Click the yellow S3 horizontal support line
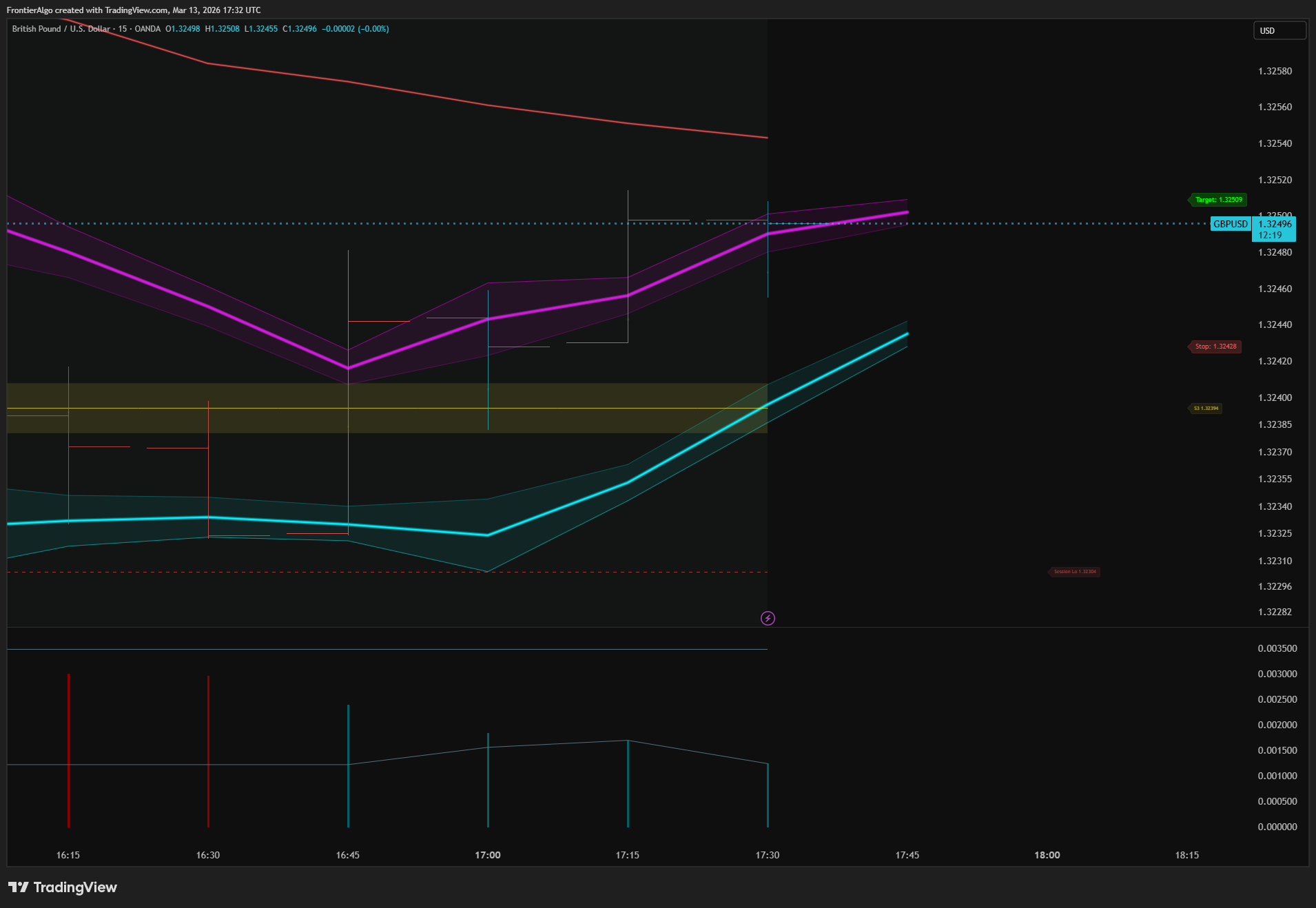Screen dimensions: 1316x908 pyautogui.click(x=413, y=409)
